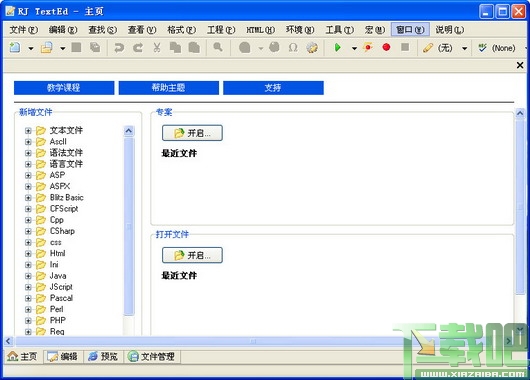
Task: Click horizontal scrollbar left arrow
Action: pyautogui.click(x=8, y=341)
